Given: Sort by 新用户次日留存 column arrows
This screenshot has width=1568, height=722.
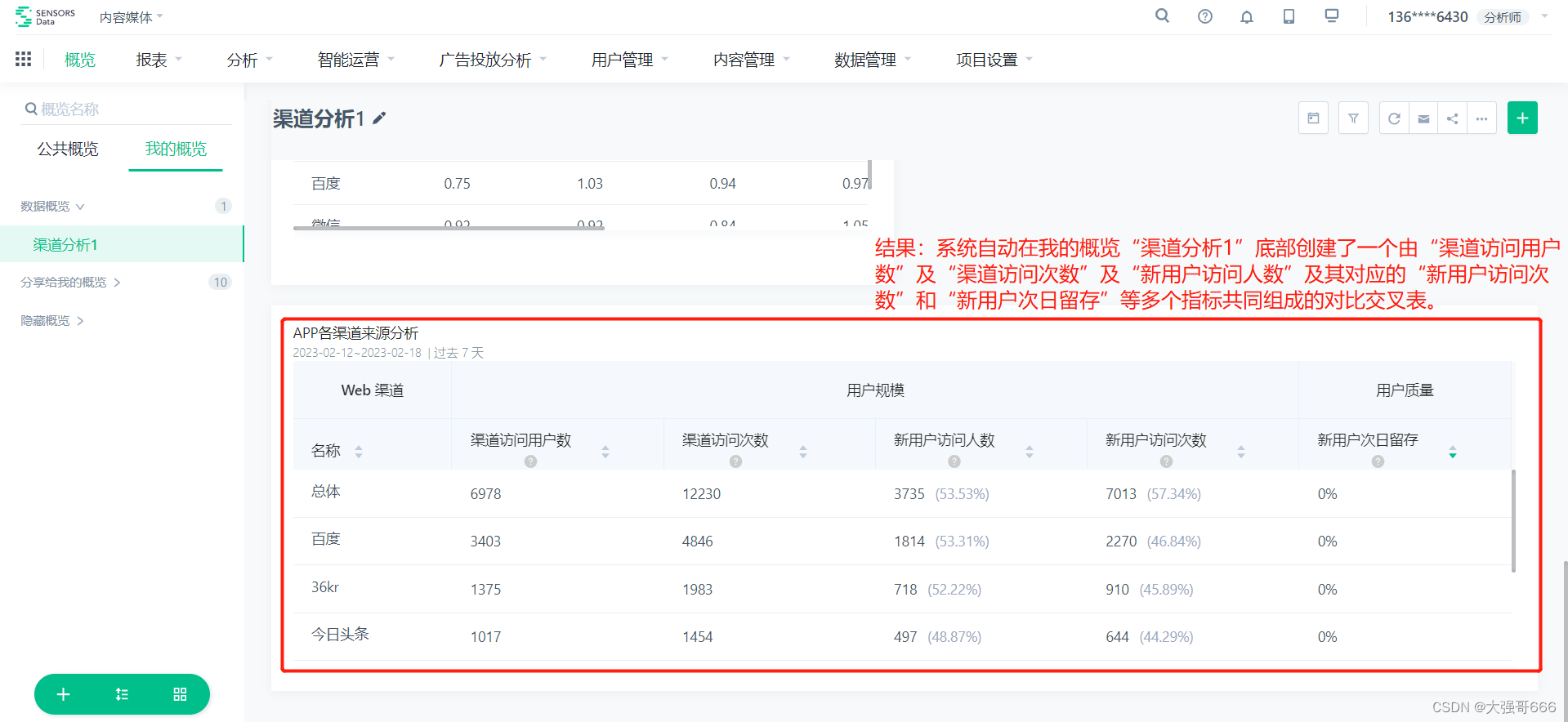Looking at the screenshot, I should click(x=1453, y=452).
